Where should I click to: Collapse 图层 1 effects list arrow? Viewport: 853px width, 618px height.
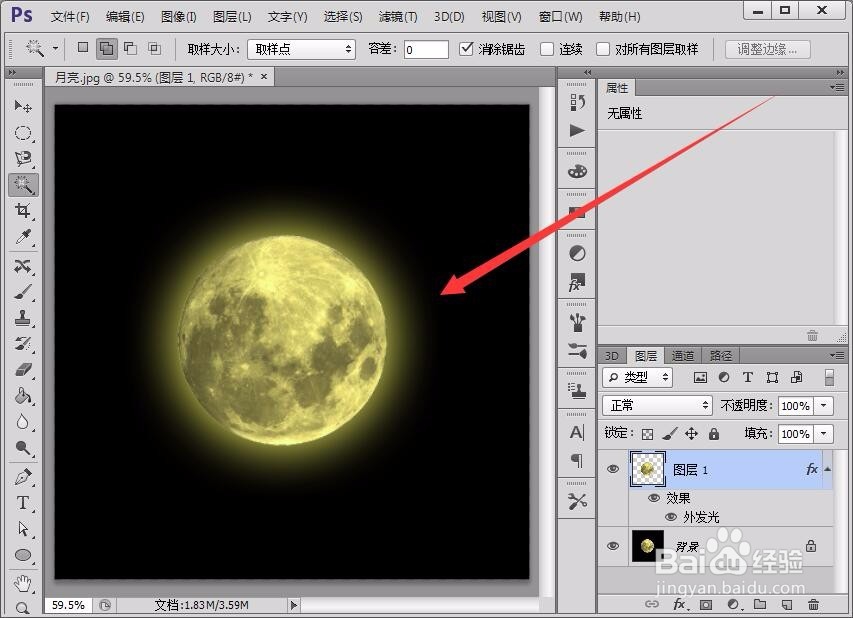(x=827, y=468)
